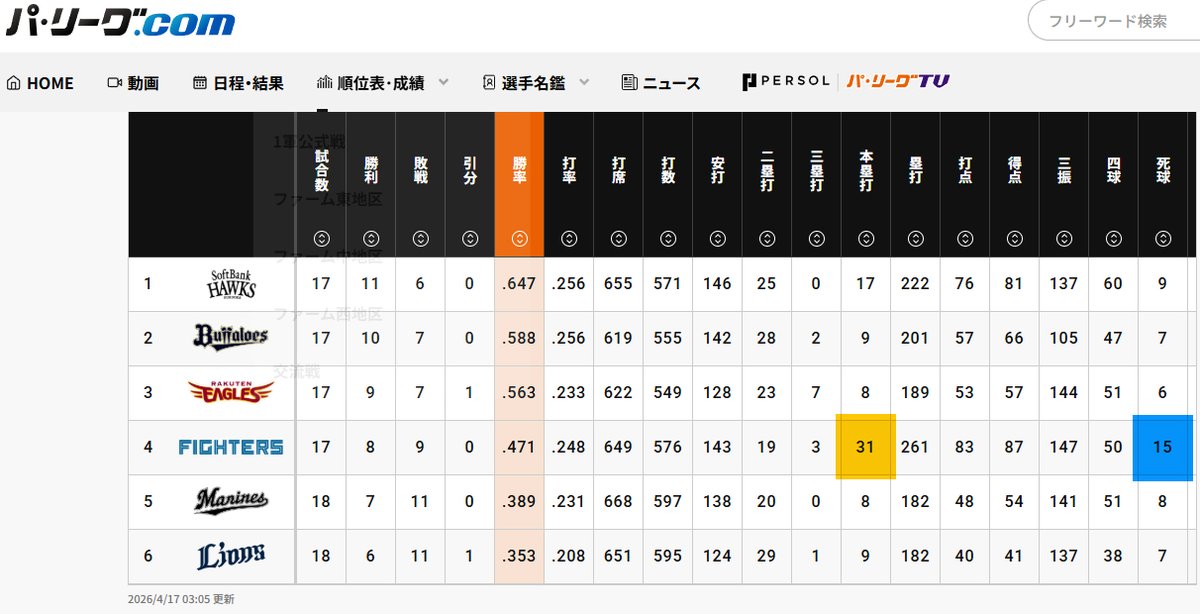This screenshot has width=1200, height=614.
Task: Sort by 打点 using its sort icon
Action: (965, 239)
